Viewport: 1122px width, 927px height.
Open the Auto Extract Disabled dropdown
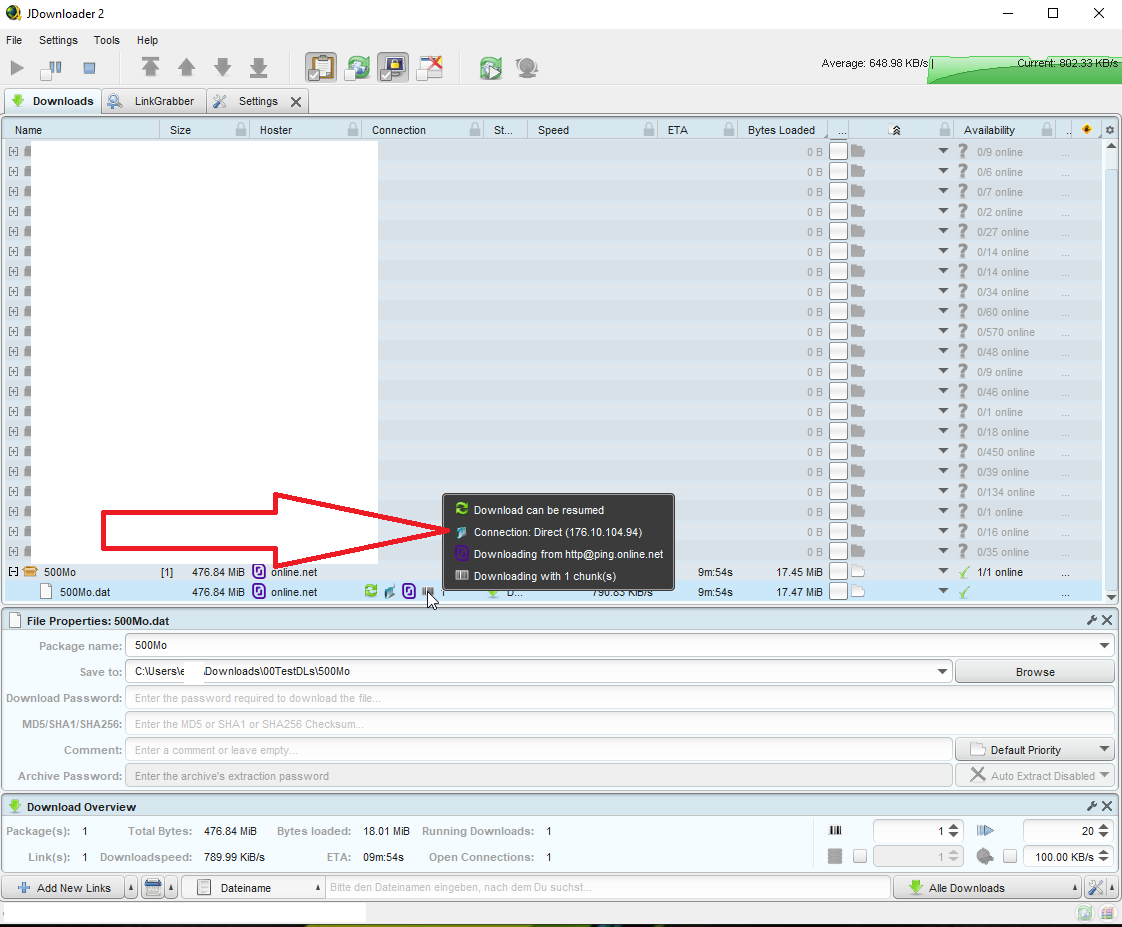pyautogui.click(x=1035, y=775)
